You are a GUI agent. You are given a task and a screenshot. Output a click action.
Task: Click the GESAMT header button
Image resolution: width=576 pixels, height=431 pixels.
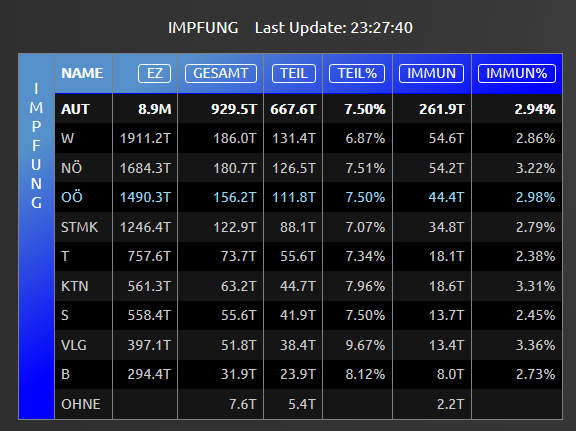click(221, 73)
